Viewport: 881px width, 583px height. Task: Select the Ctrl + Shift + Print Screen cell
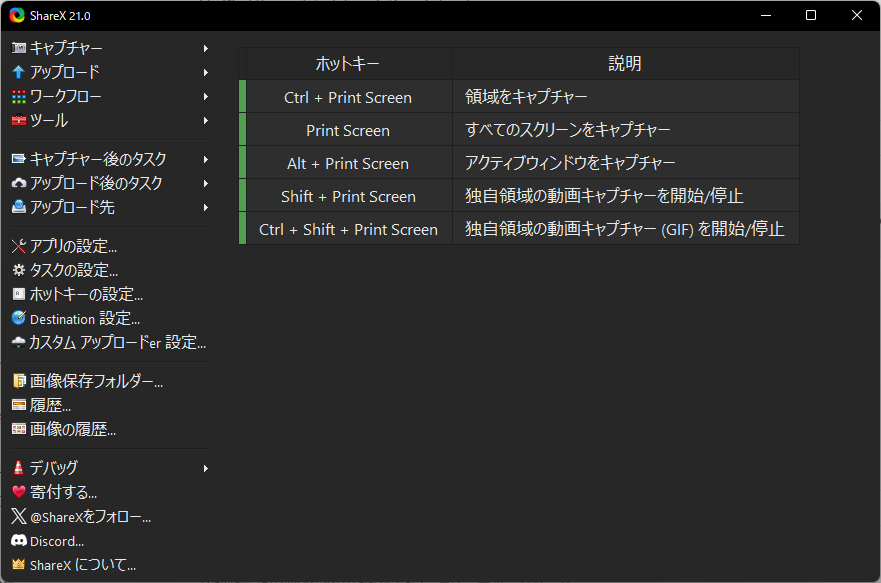[x=349, y=229]
